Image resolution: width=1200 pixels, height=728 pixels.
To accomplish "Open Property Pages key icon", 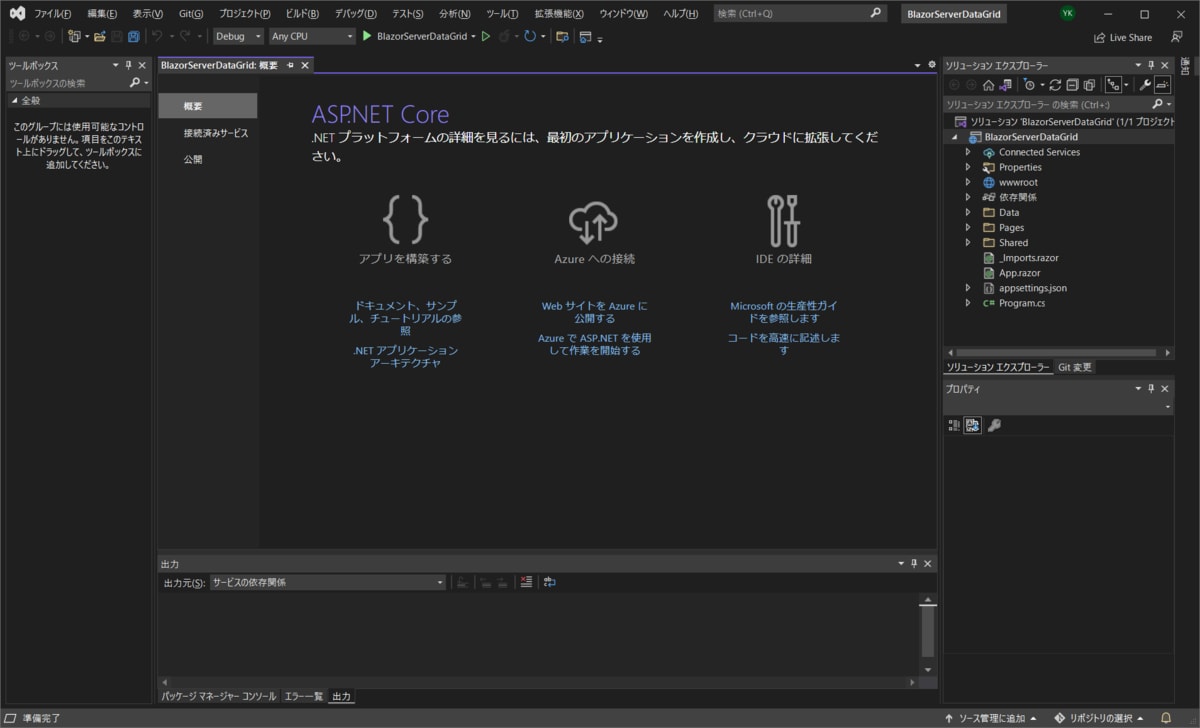I will pos(994,425).
